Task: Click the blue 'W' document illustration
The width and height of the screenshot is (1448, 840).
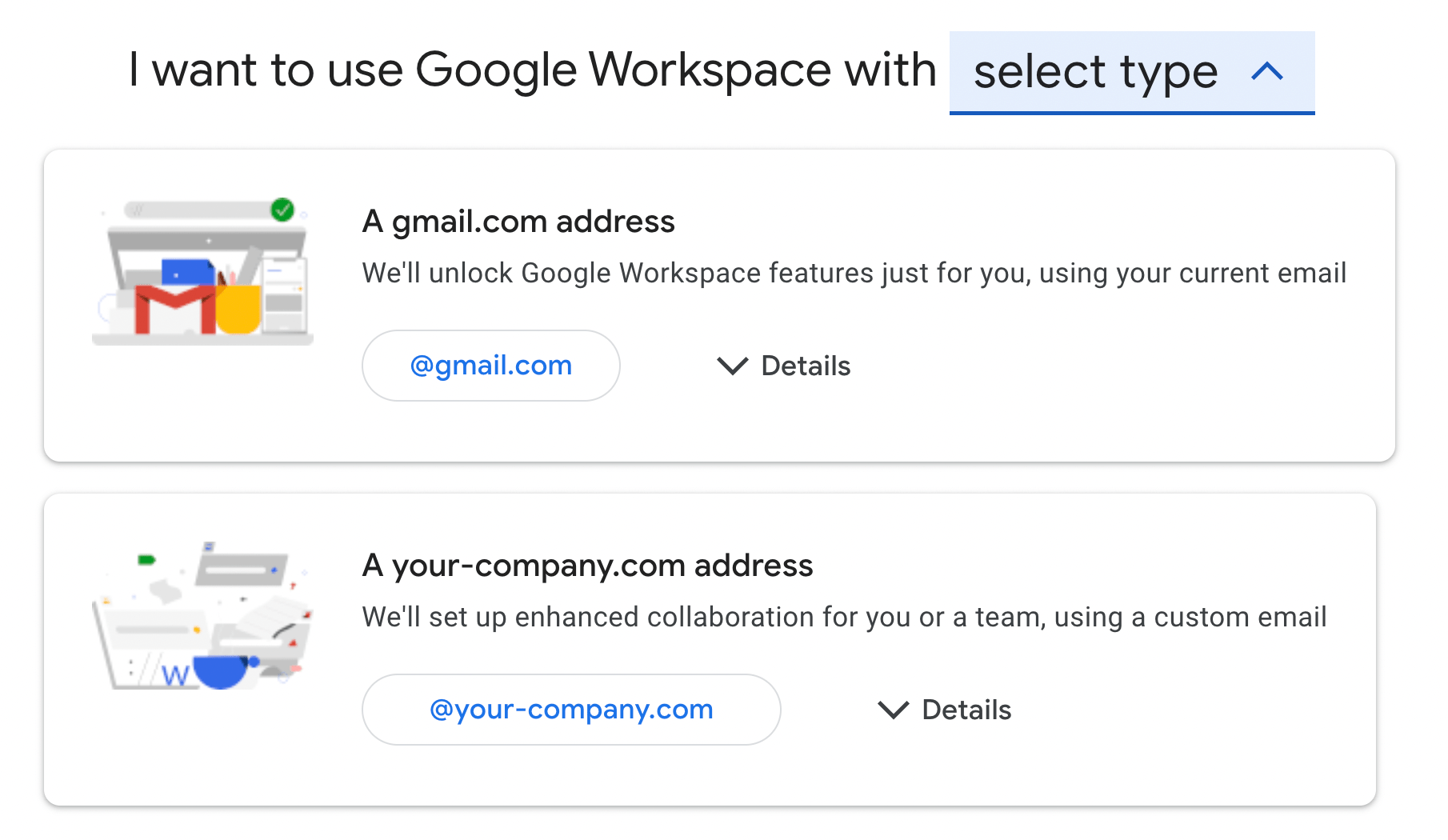Action: click(x=175, y=676)
